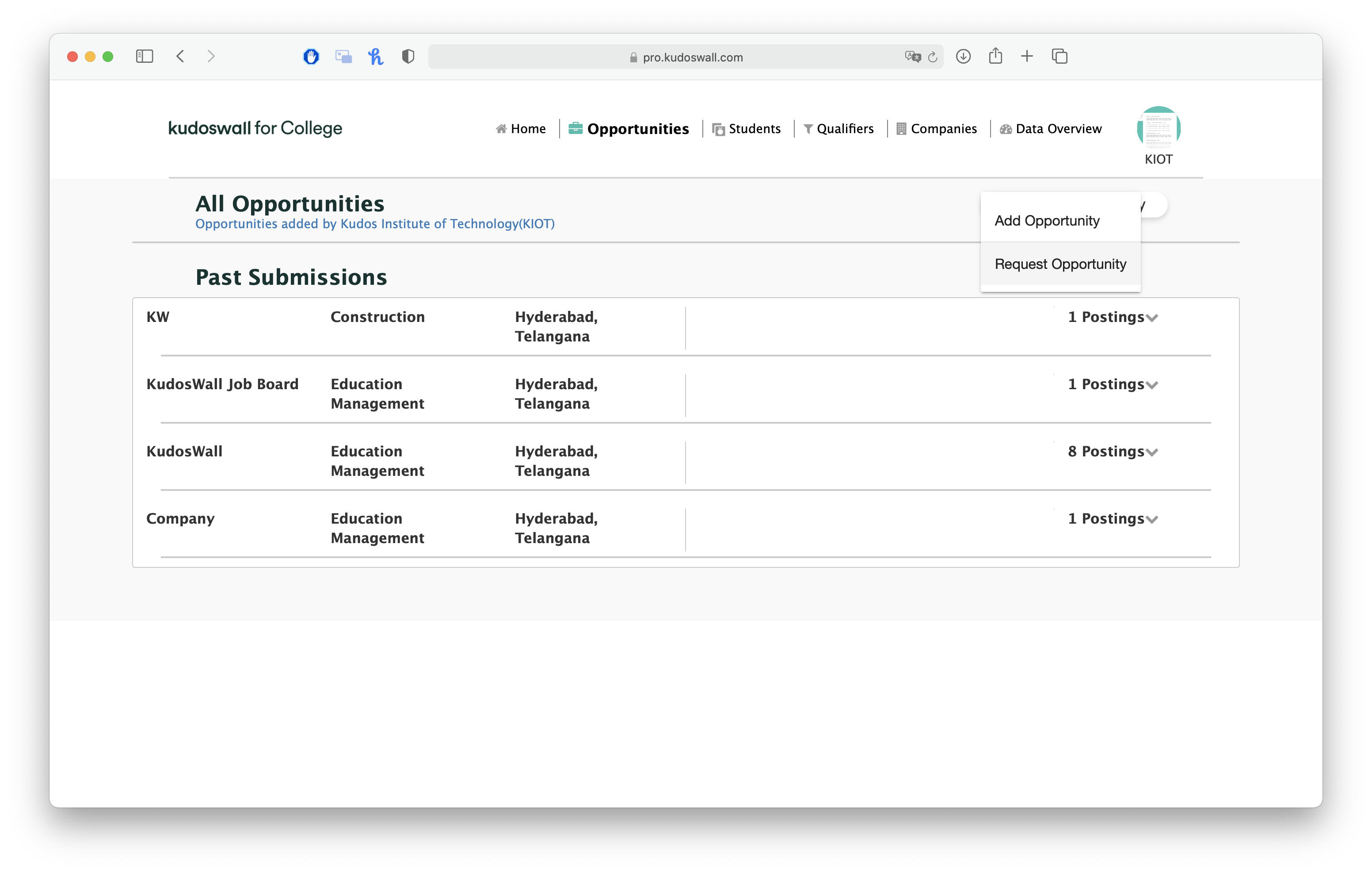Open the Qualifiers nav item
The height and width of the screenshot is (873, 1372).
click(838, 129)
